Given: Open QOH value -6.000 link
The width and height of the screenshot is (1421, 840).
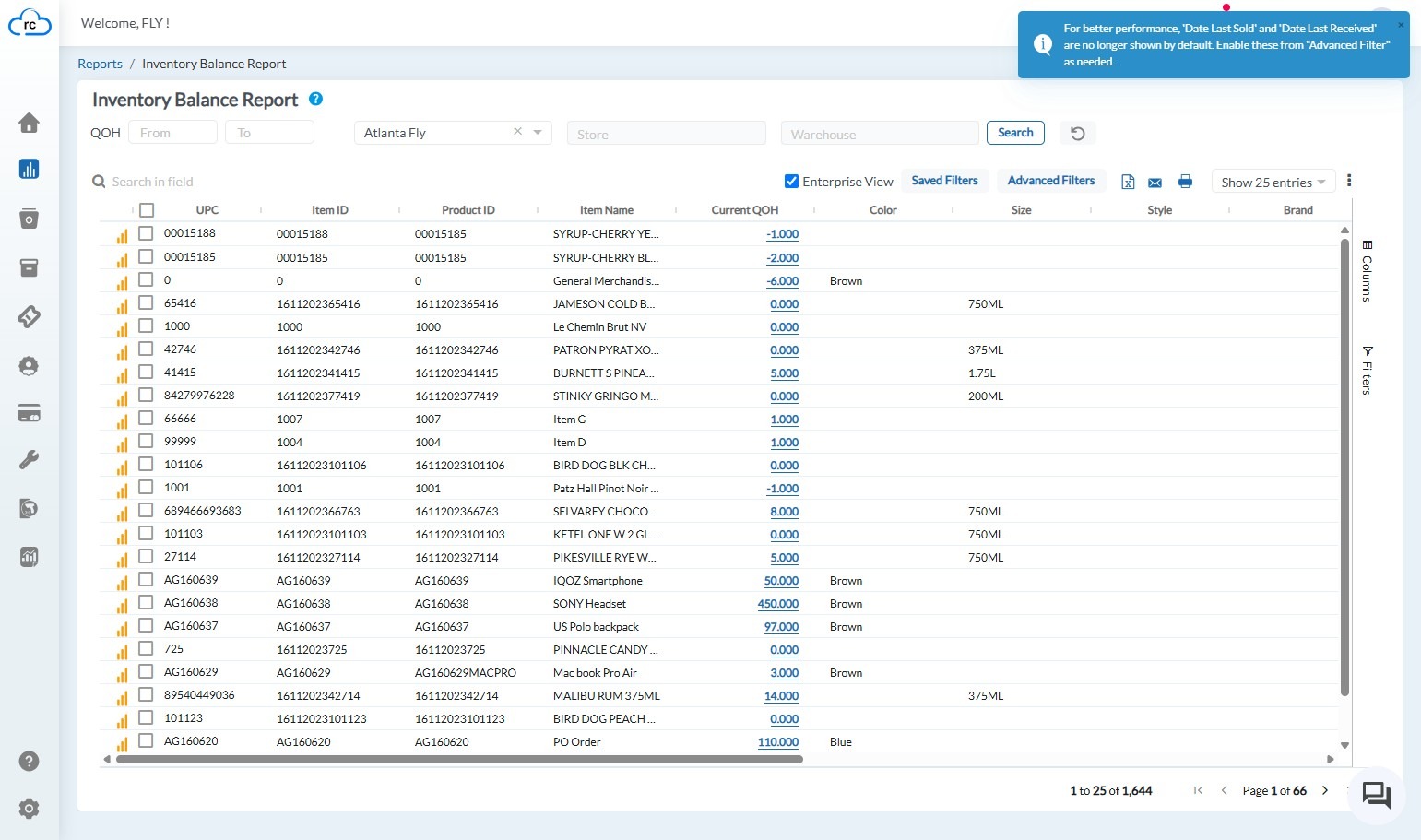Looking at the screenshot, I should 782,281.
